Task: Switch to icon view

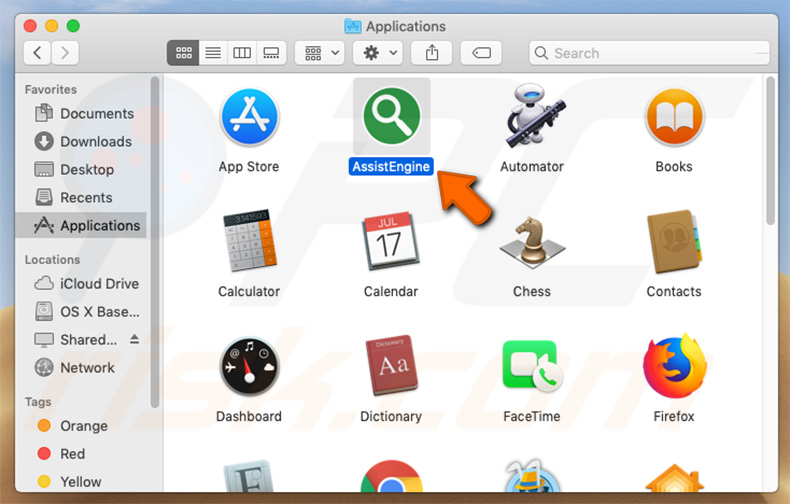Action: click(x=183, y=53)
